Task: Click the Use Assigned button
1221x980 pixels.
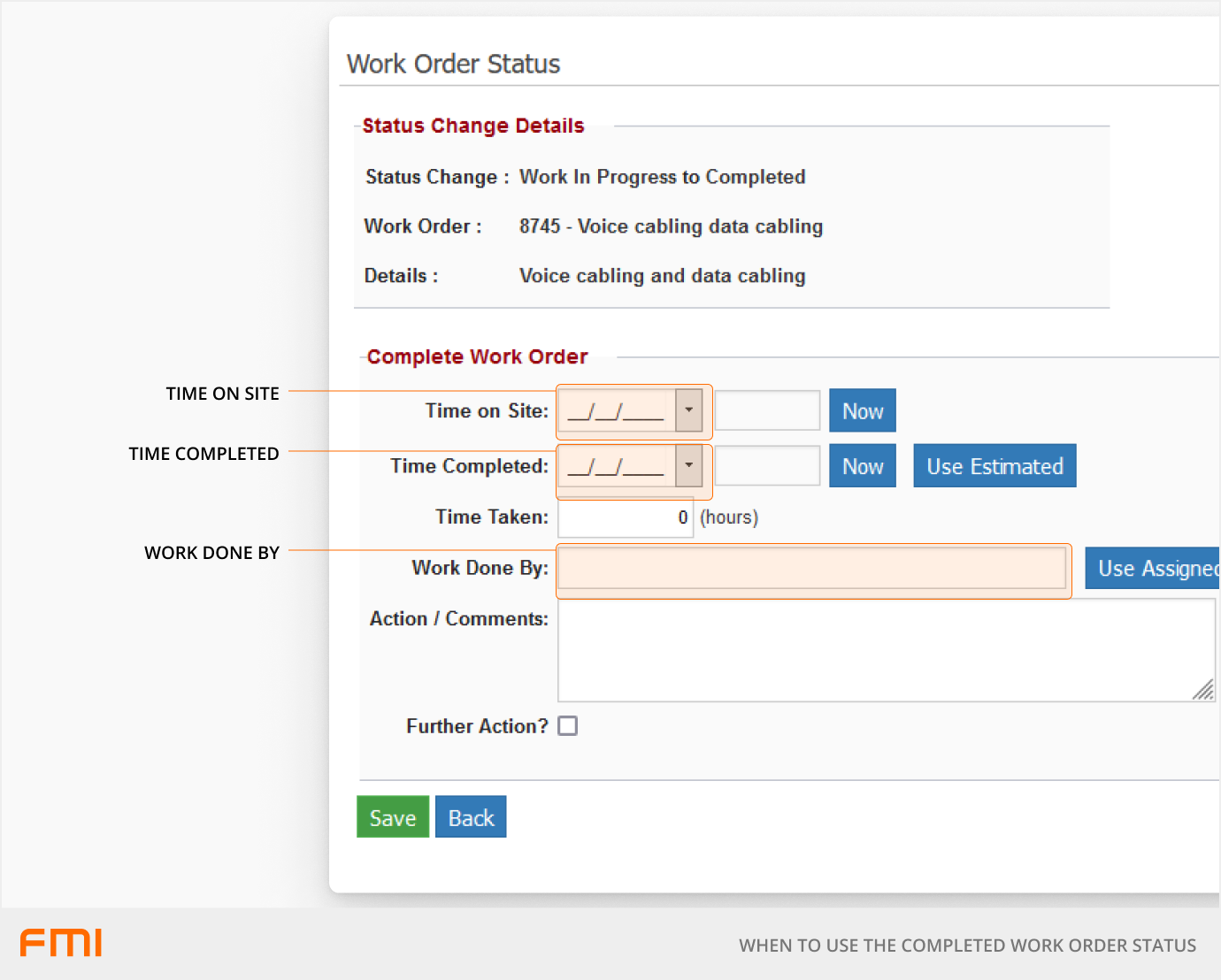Action: click(x=1153, y=569)
